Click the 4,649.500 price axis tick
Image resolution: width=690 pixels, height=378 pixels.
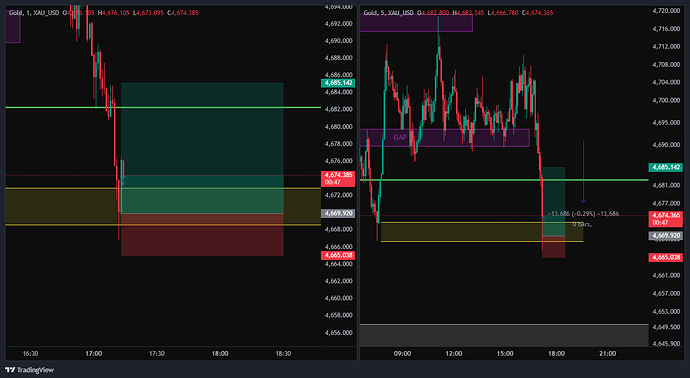coord(666,327)
